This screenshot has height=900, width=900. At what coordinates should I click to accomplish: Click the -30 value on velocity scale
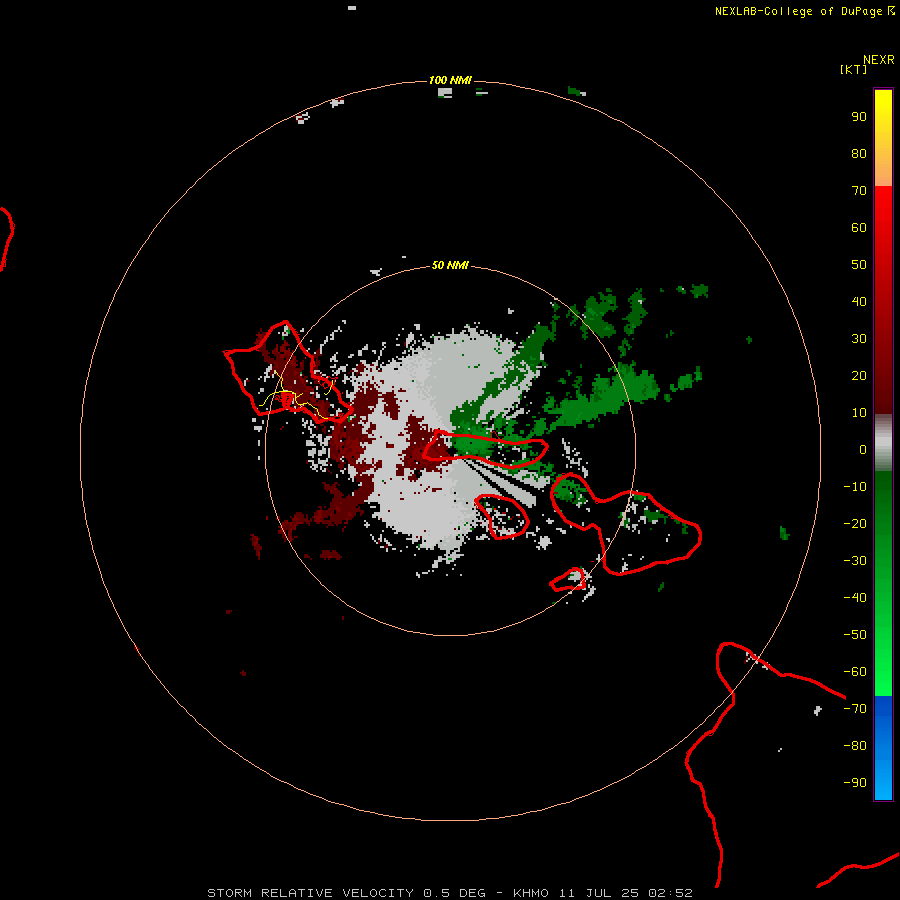pos(855,561)
